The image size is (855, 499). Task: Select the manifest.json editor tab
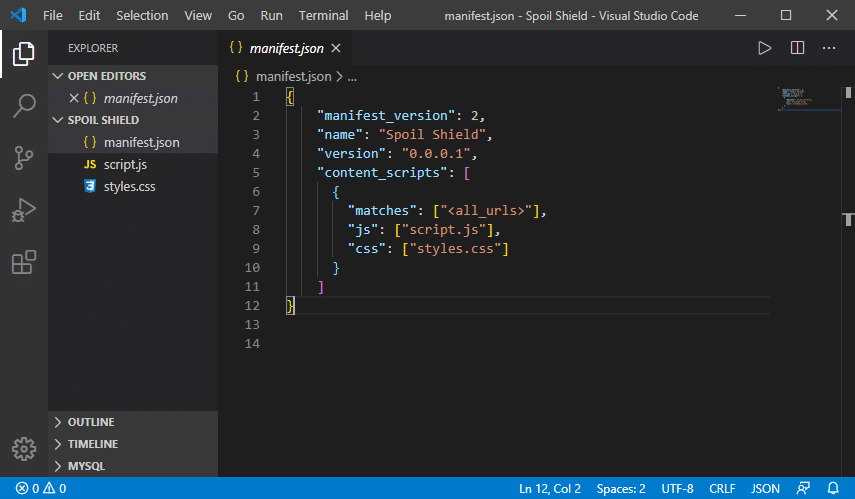tap(285, 48)
